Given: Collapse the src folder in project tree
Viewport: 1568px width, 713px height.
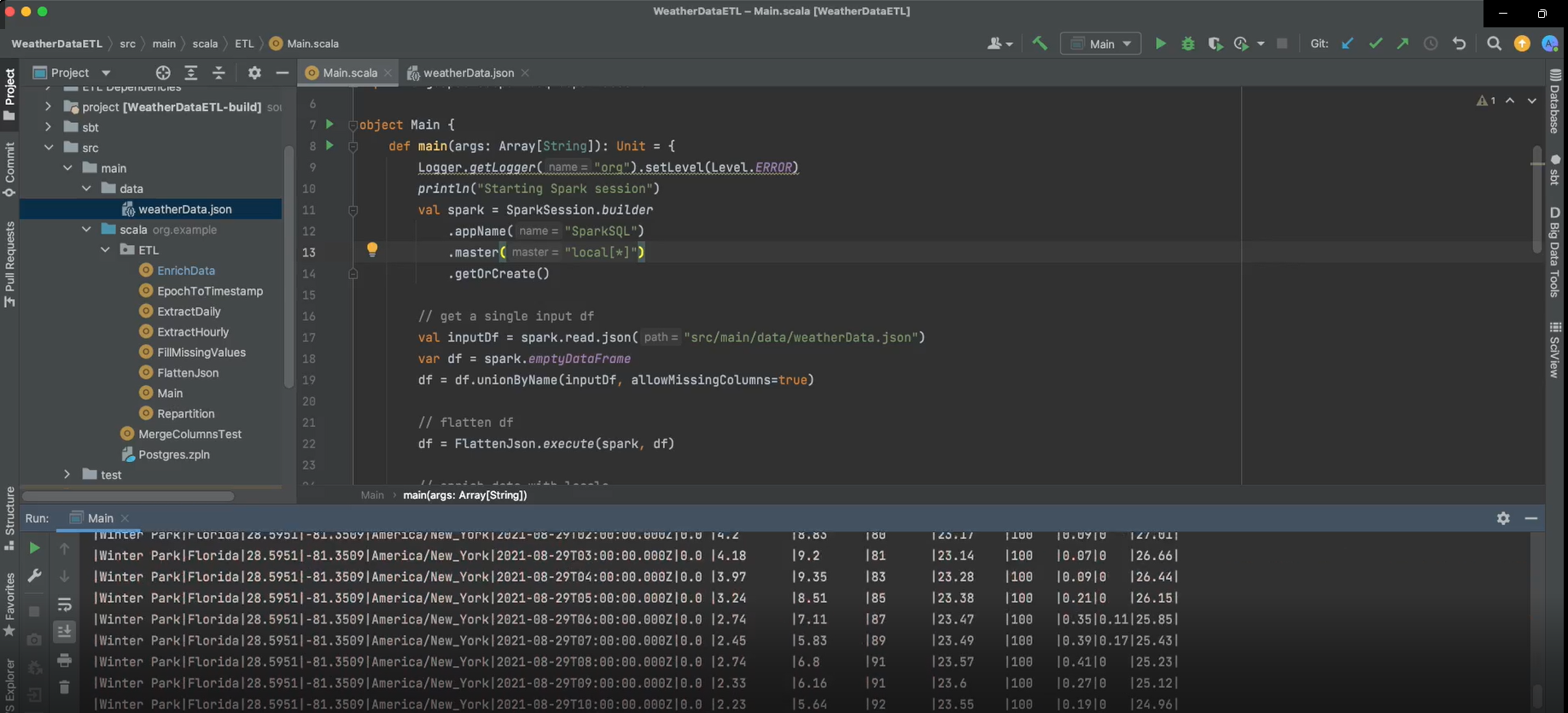Looking at the screenshot, I should [49, 148].
